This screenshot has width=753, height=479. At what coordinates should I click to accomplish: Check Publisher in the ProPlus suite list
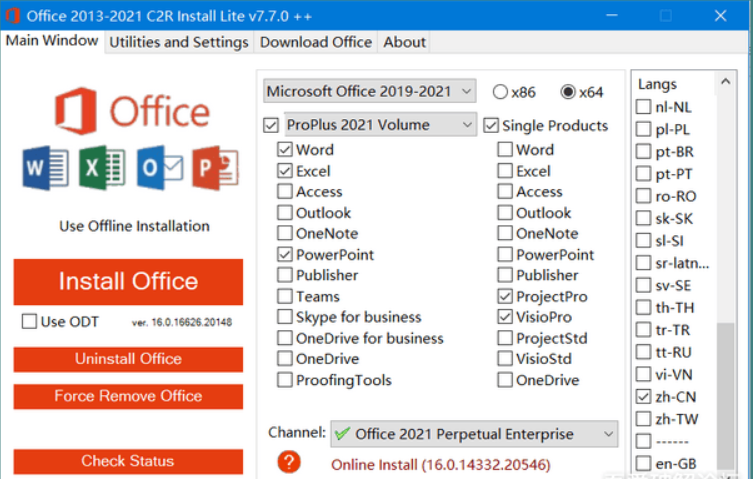click(x=285, y=275)
